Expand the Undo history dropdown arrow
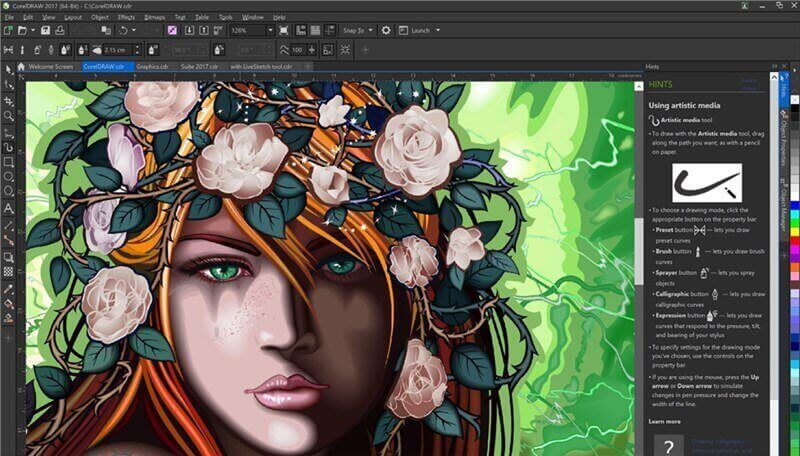This screenshot has width=800, height=456. pyautogui.click(x=134, y=31)
